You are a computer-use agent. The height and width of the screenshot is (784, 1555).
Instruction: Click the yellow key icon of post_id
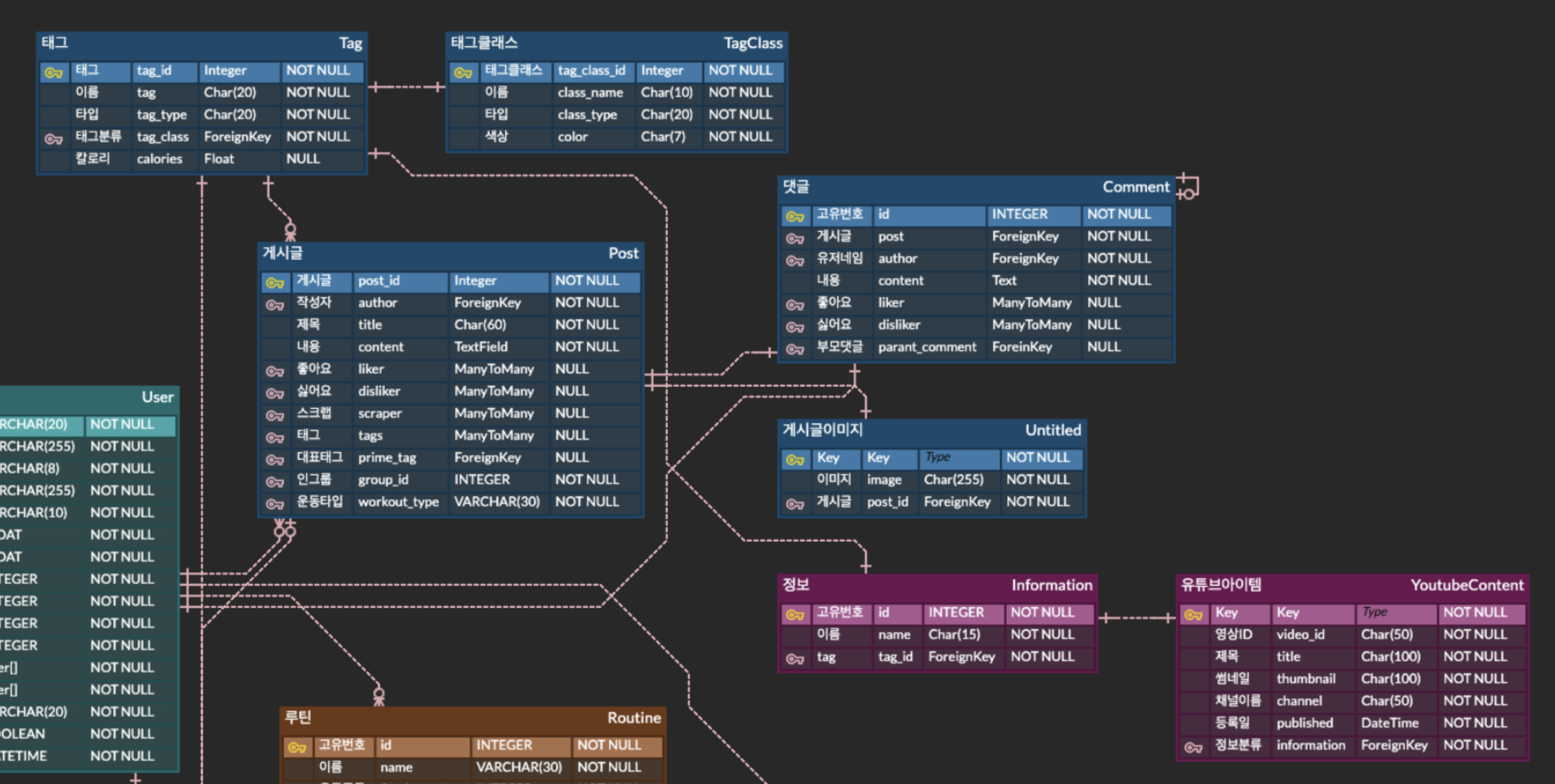coord(275,283)
